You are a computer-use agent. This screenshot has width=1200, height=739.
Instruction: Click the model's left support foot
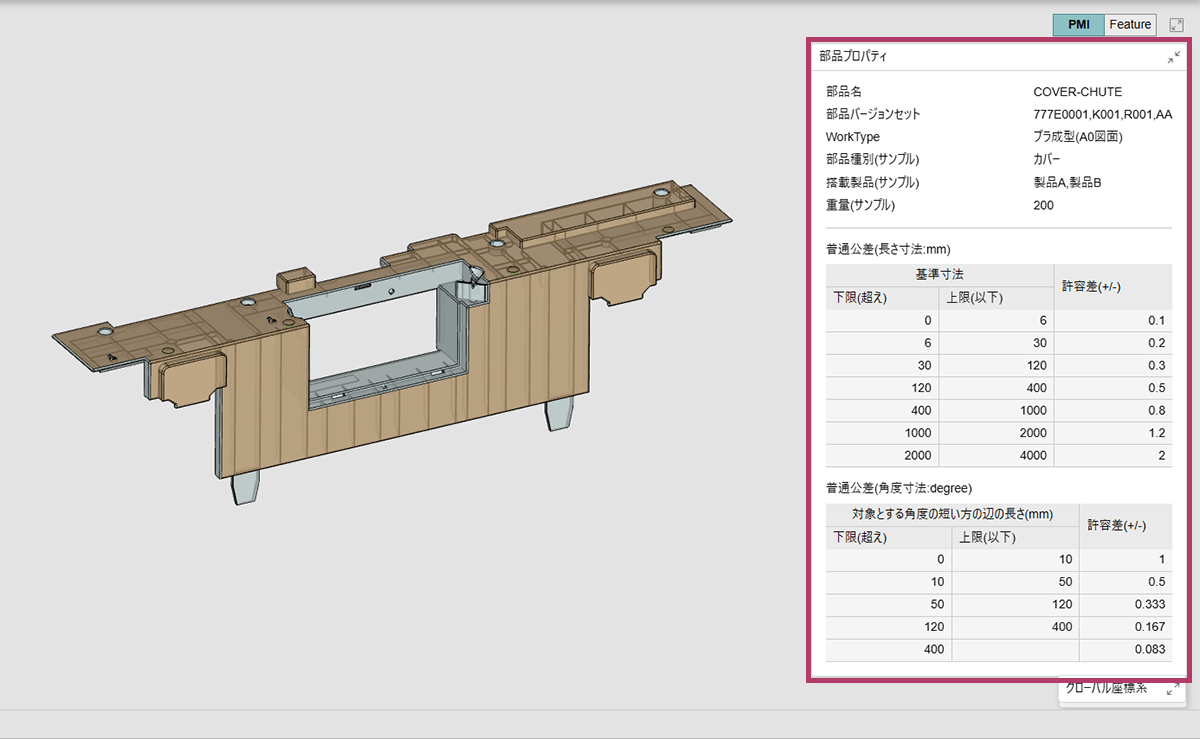tap(245, 488)
